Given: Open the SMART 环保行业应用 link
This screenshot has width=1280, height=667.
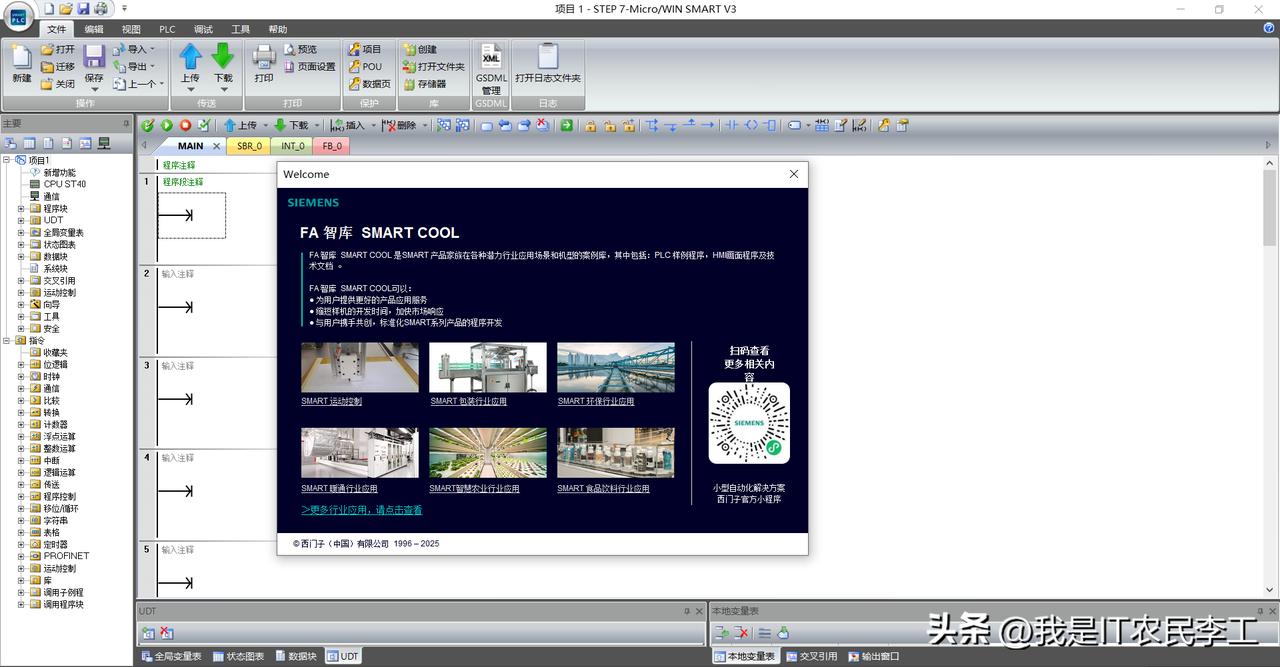Looking at the screenshot, I should click(596, 402).
